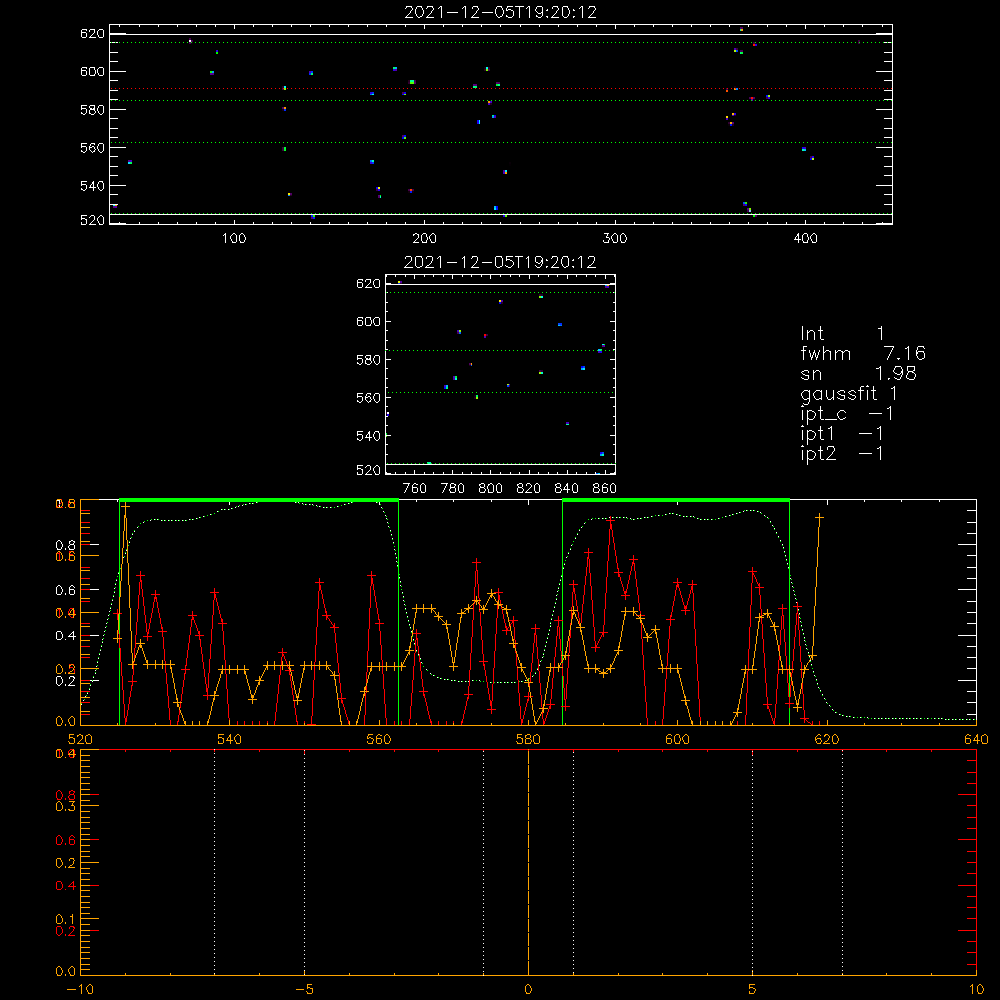This screenshot has width=1000, height=1000.
Task: Click the 'ipt2 -1' readout text
Action: coord(842,453)
